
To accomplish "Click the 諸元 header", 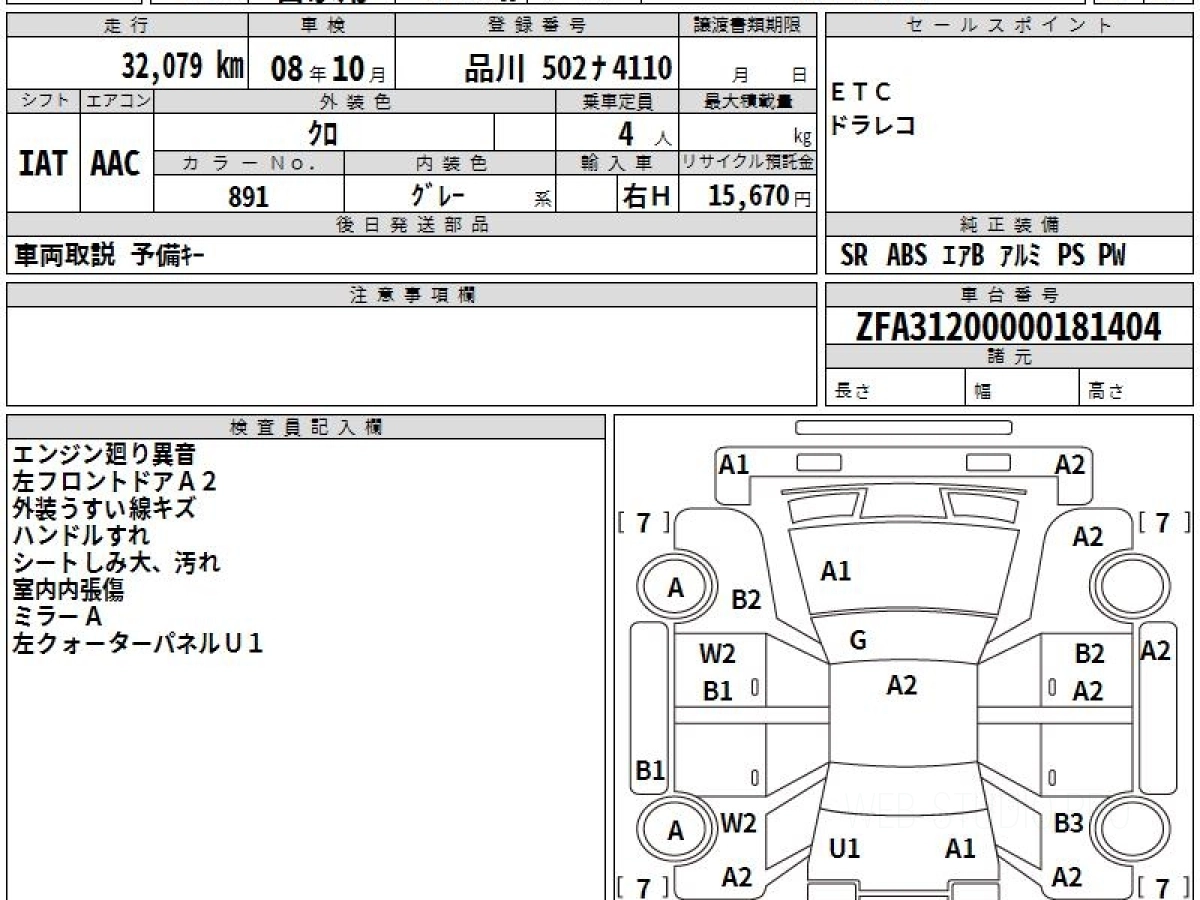I will pos(1009,357).
